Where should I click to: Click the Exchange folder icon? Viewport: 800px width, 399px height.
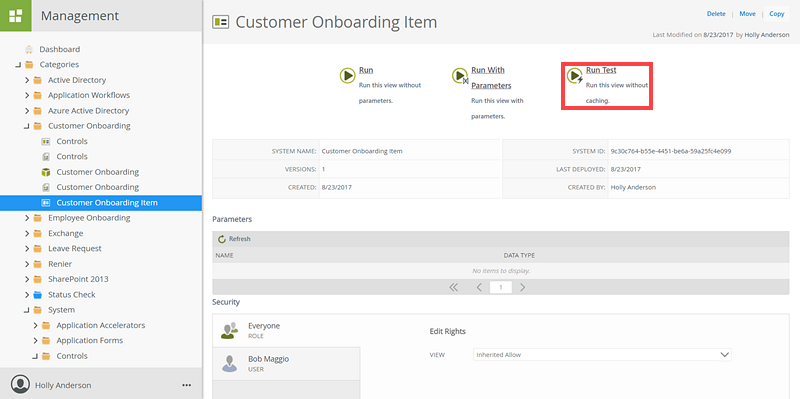[x=37, y=233]
